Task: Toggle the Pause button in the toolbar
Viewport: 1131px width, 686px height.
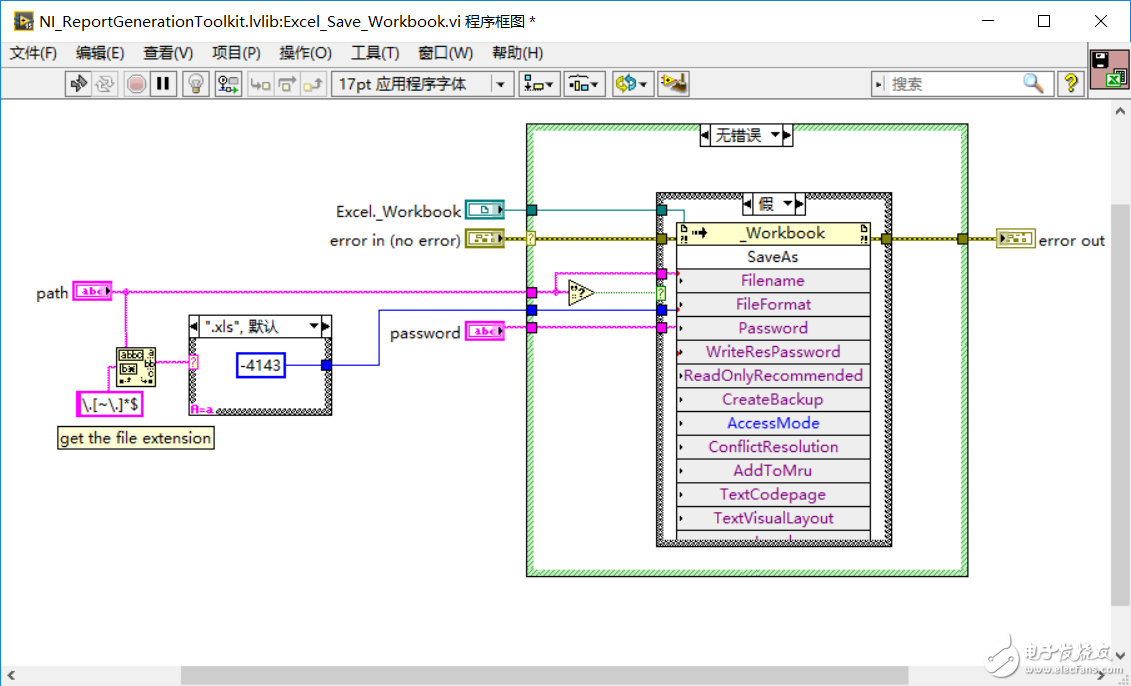Action: click(x=163, y=84)
